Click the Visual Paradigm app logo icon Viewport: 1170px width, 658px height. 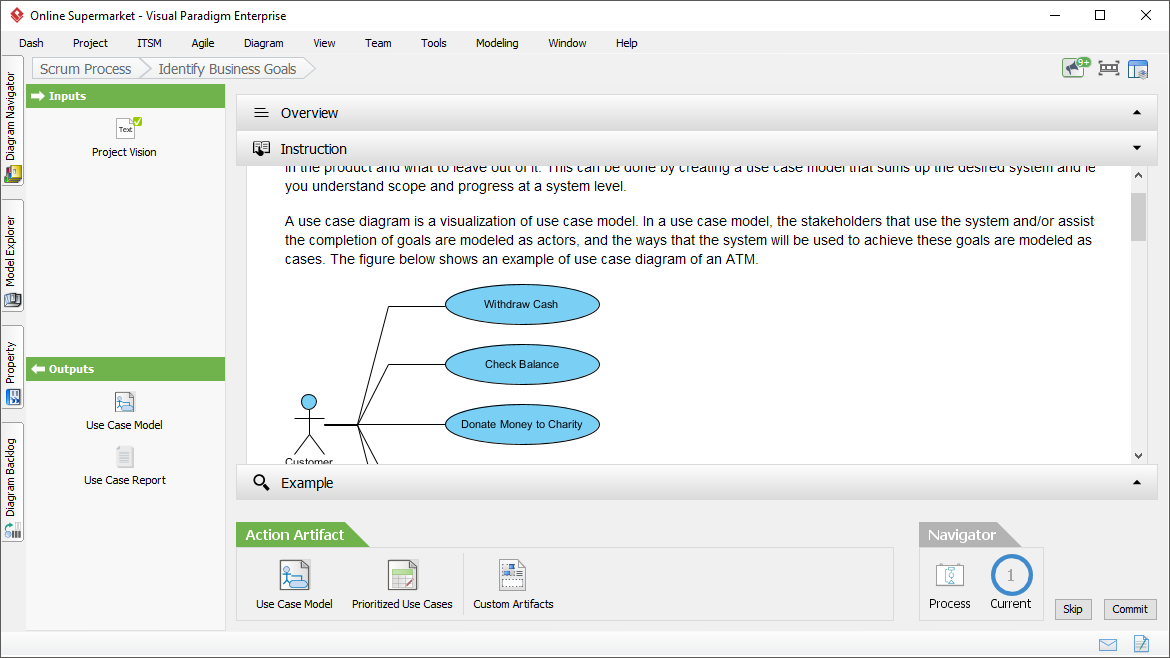coord(16,15)
